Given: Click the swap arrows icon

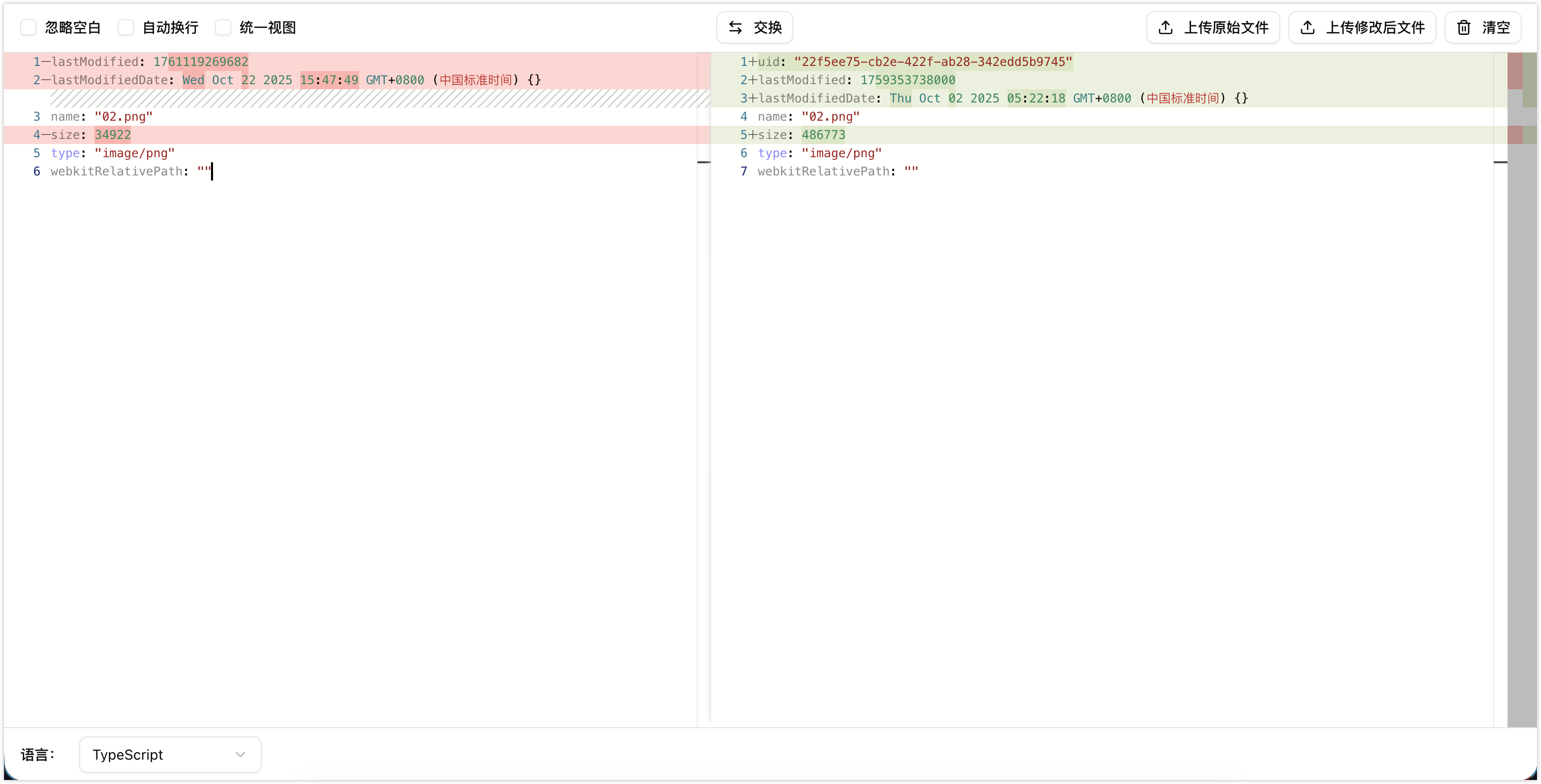Looking at the screenshot, I should pyautogui.click(x=735, y=27).
